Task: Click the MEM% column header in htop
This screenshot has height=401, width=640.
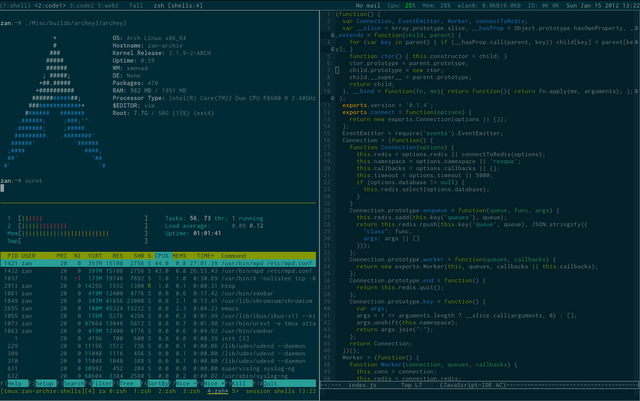Action: tap(179, 256)
